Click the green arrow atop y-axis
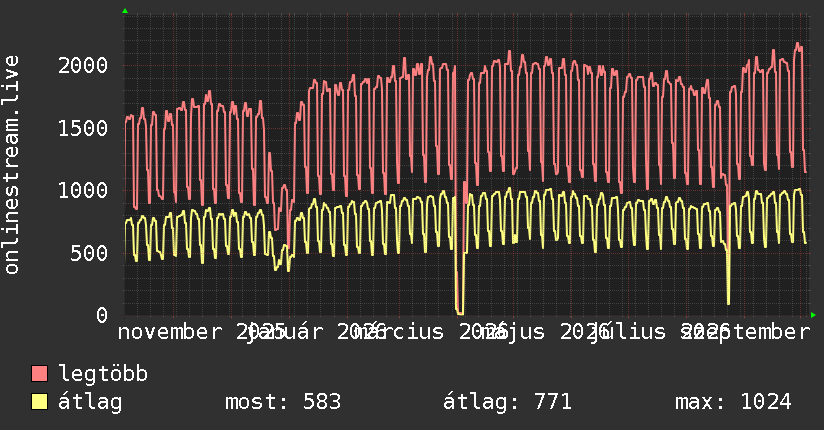This screenshot has height=430, width=824. (x=125, y=11)
